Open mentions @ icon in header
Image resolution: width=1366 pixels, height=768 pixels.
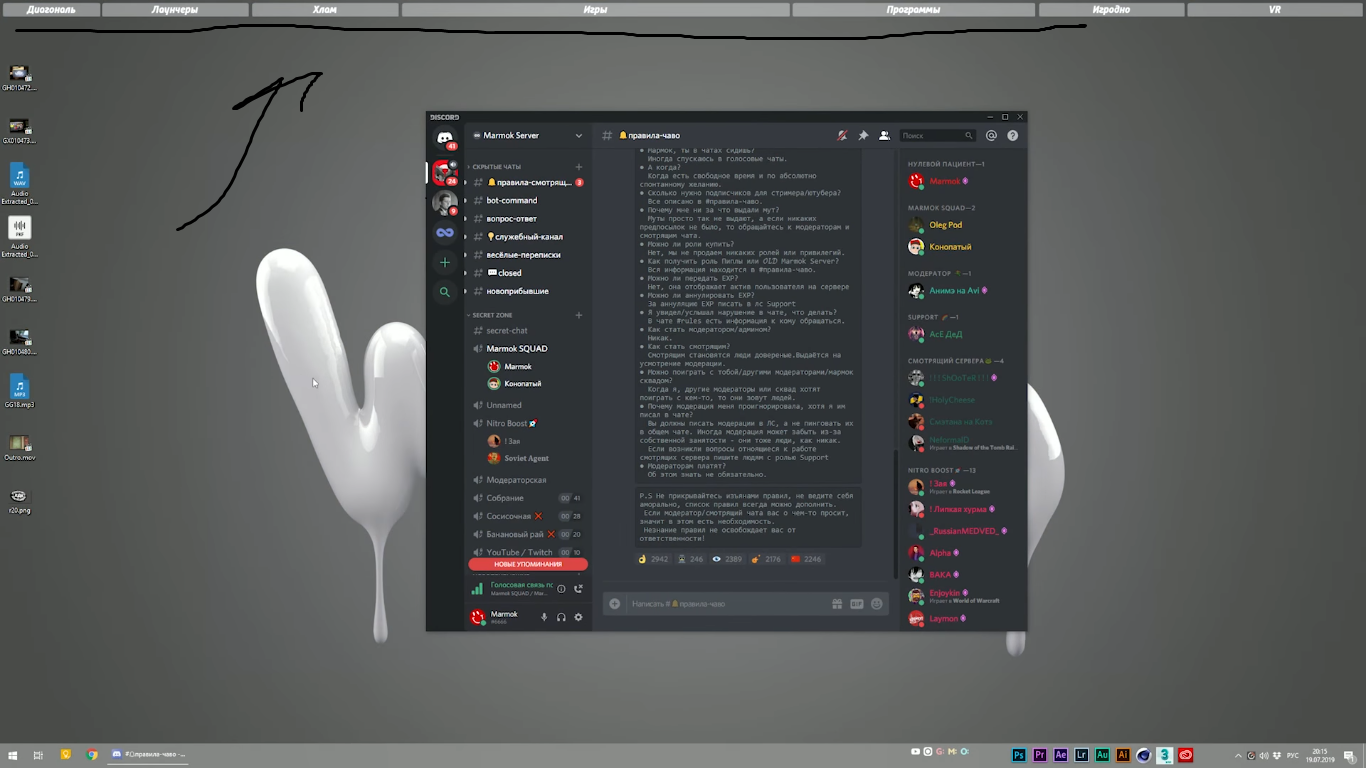991,135
